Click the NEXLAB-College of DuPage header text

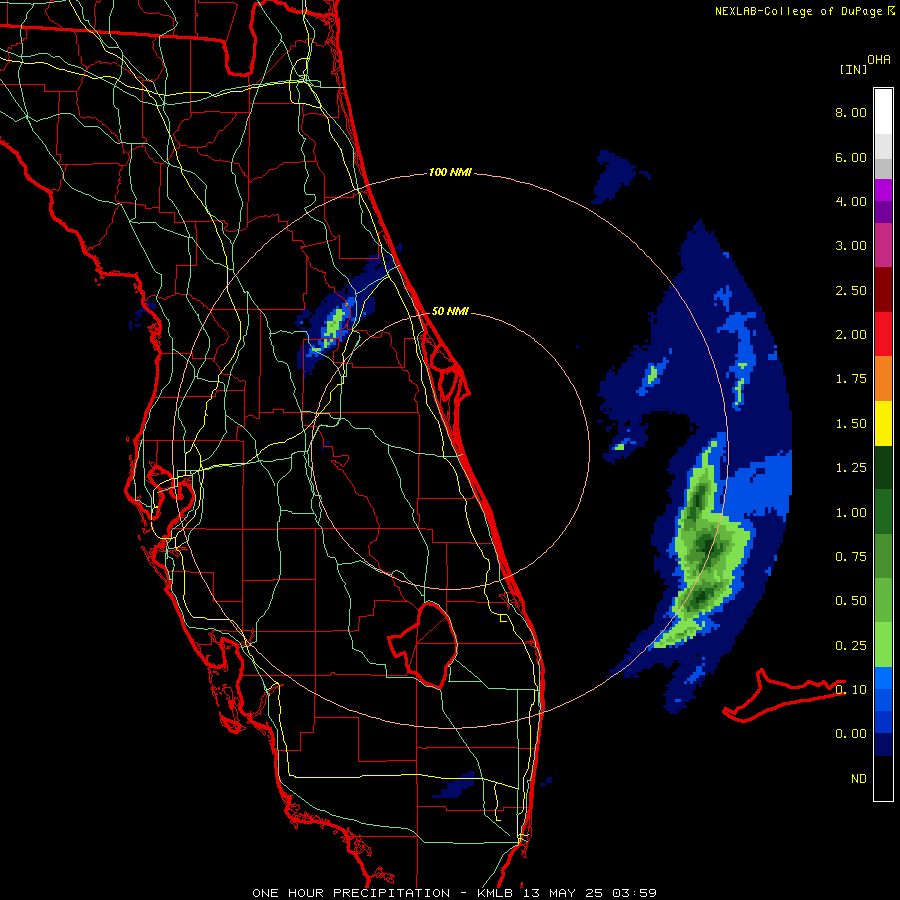(x=799, y=11)
